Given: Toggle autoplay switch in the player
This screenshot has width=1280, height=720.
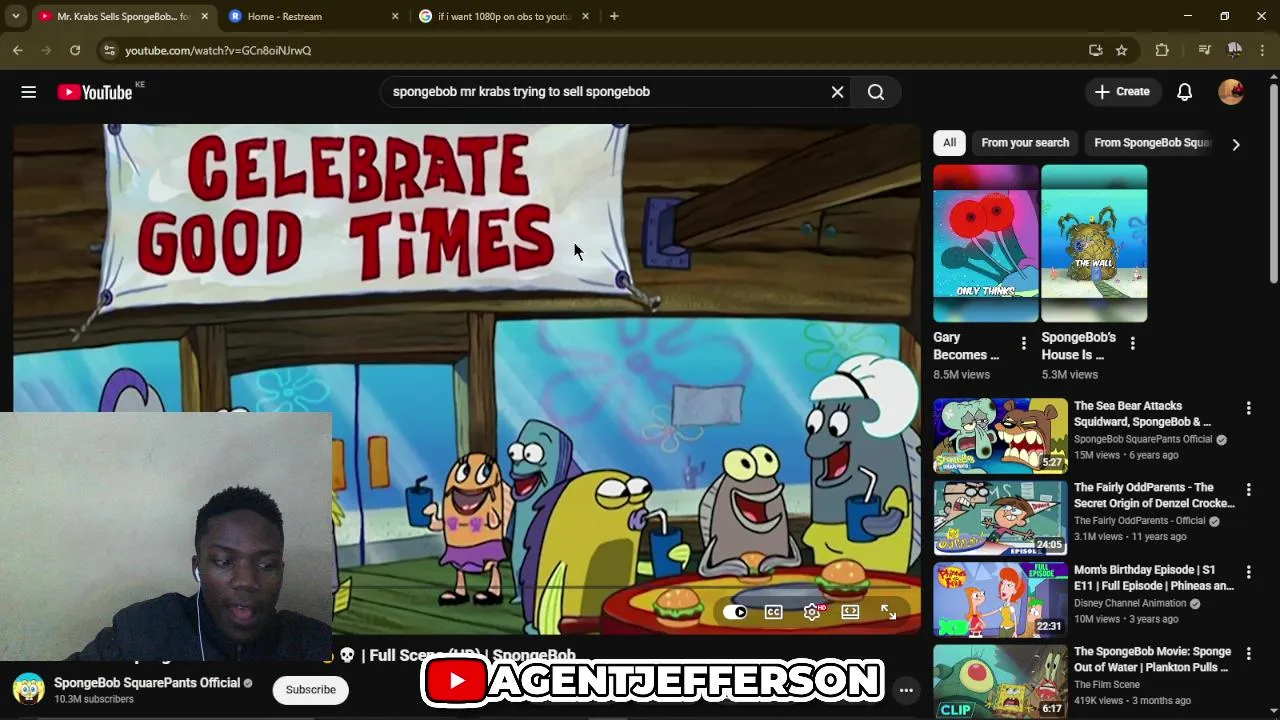Looking at the screenshot, I should point(735,612).
